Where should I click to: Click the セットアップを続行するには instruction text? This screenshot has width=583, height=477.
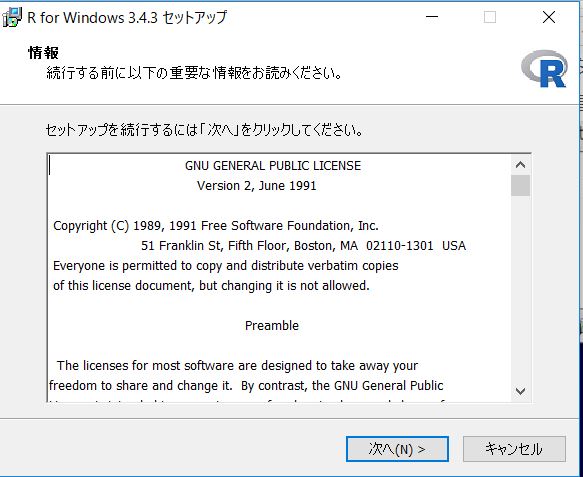[x=204, y=130]
